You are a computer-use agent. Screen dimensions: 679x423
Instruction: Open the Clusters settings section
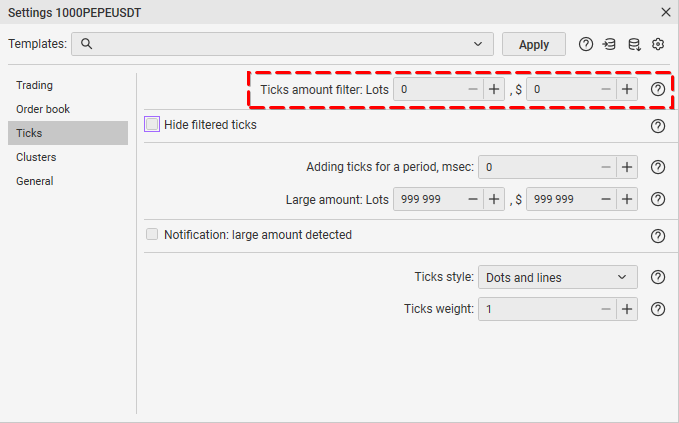[68, 157]
